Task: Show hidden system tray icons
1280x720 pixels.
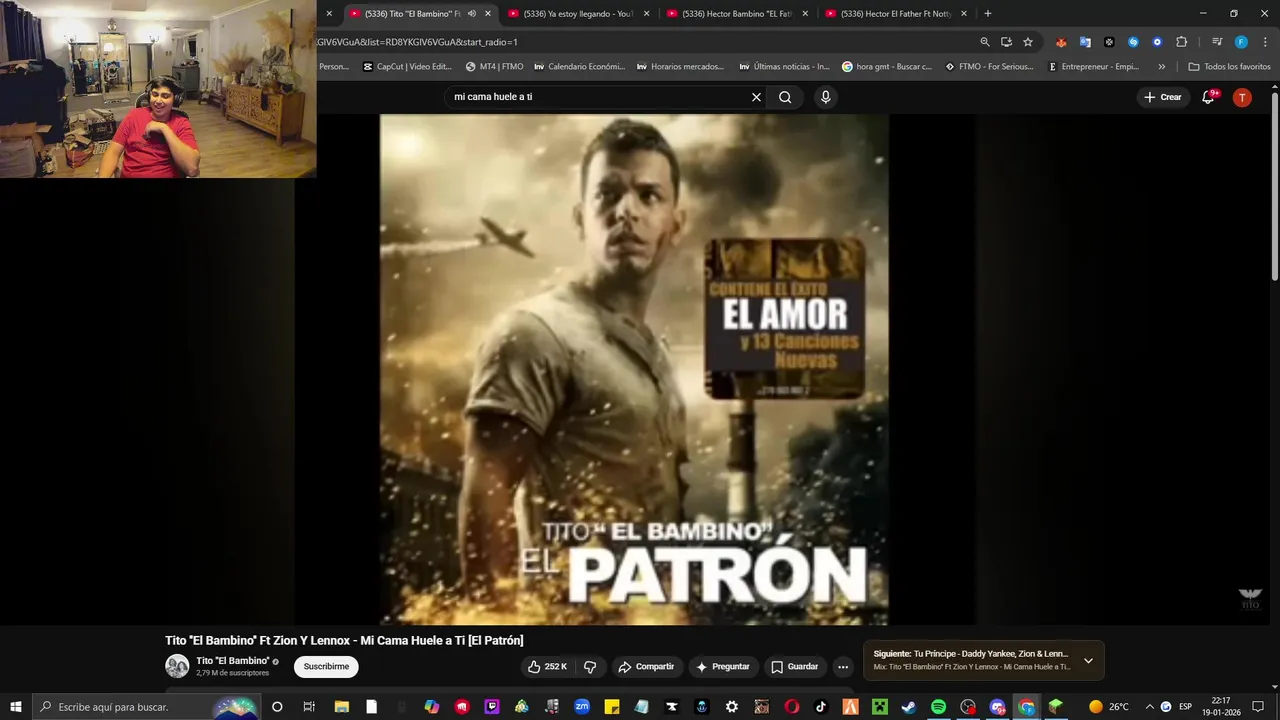Action: point(1149,707)
